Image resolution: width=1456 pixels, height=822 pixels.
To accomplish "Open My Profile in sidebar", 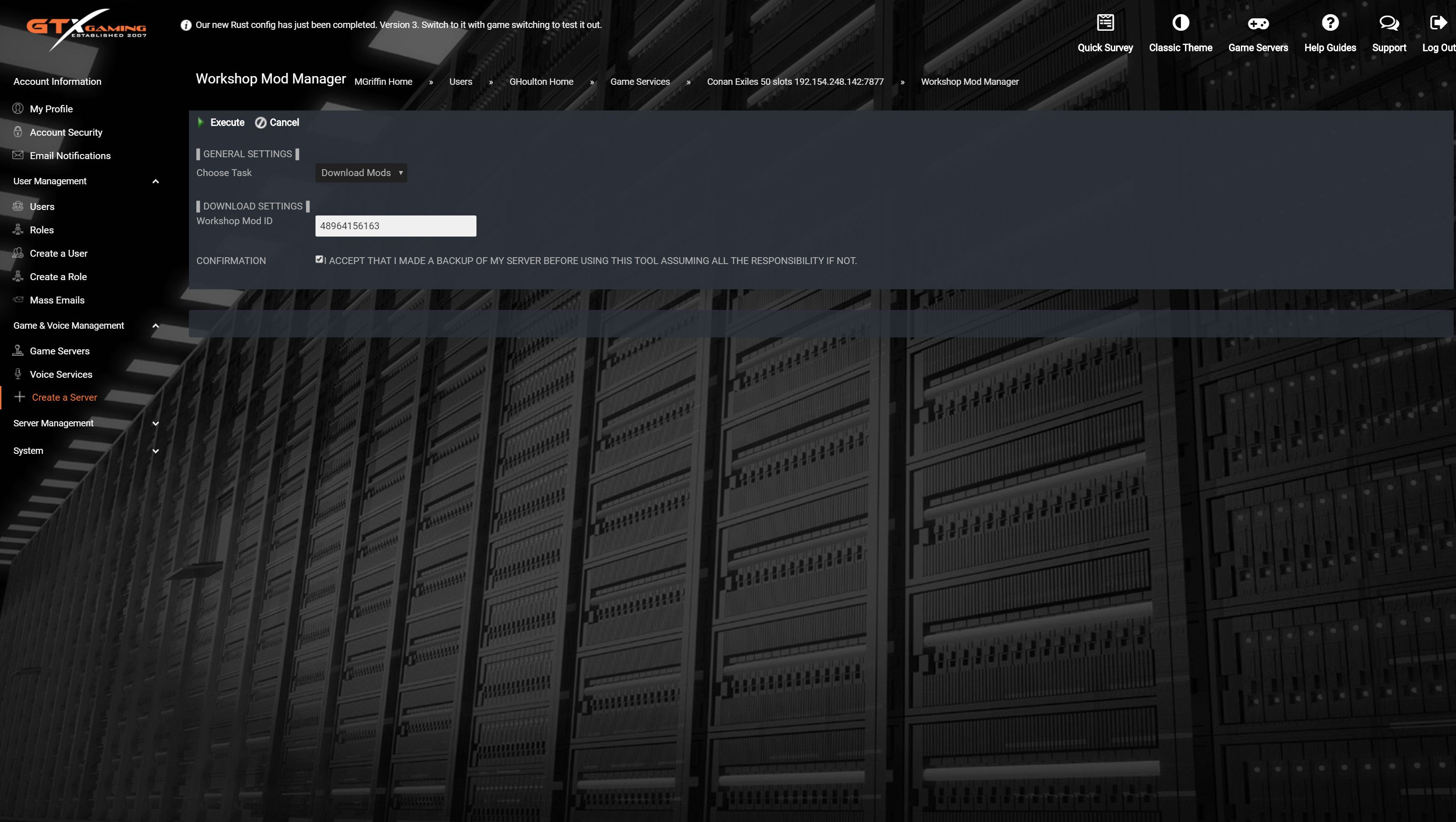I will pyautogui.click(x=51, y=109).
